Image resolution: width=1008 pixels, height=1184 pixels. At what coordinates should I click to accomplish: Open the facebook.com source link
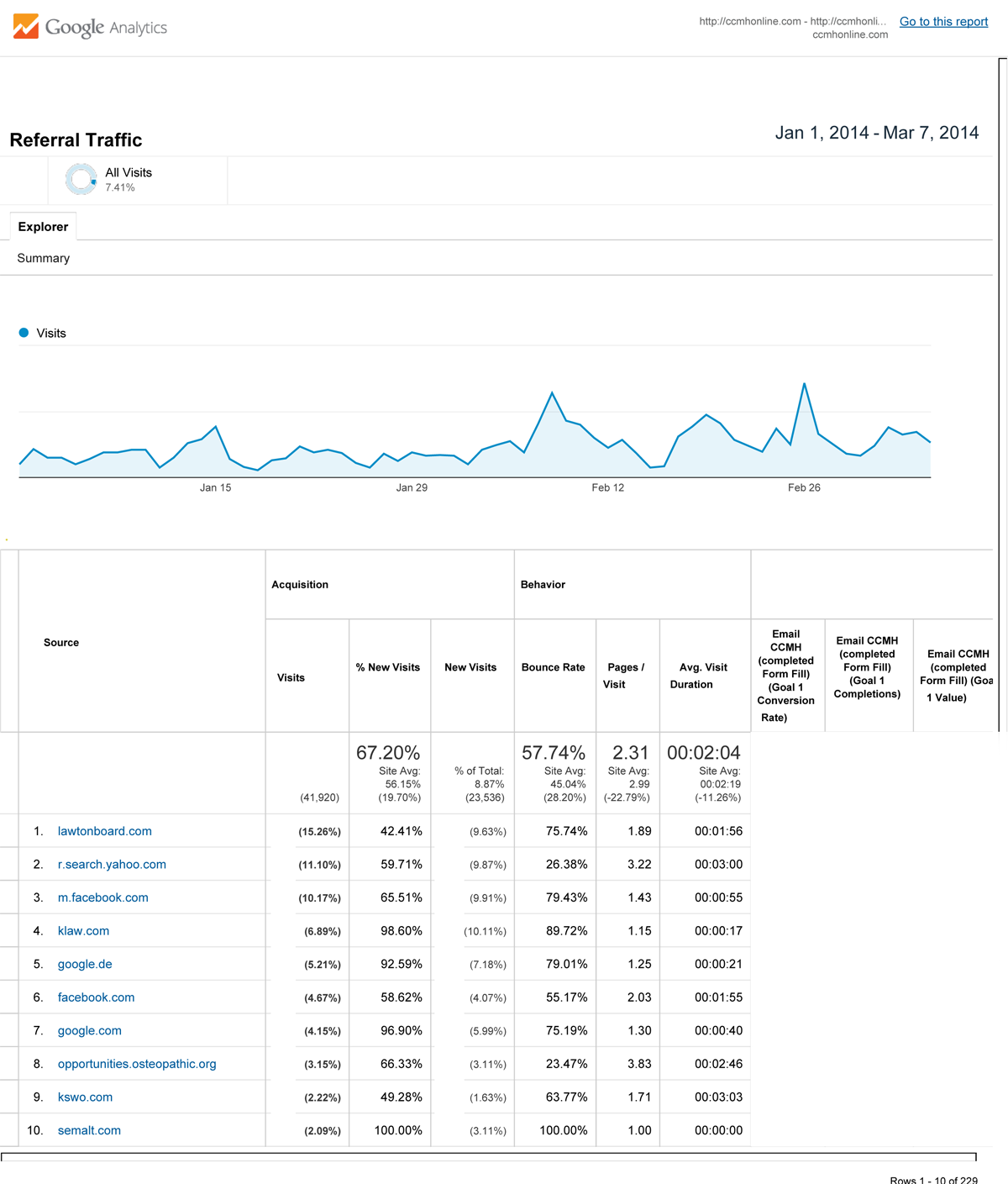click(x=96, y=997)
